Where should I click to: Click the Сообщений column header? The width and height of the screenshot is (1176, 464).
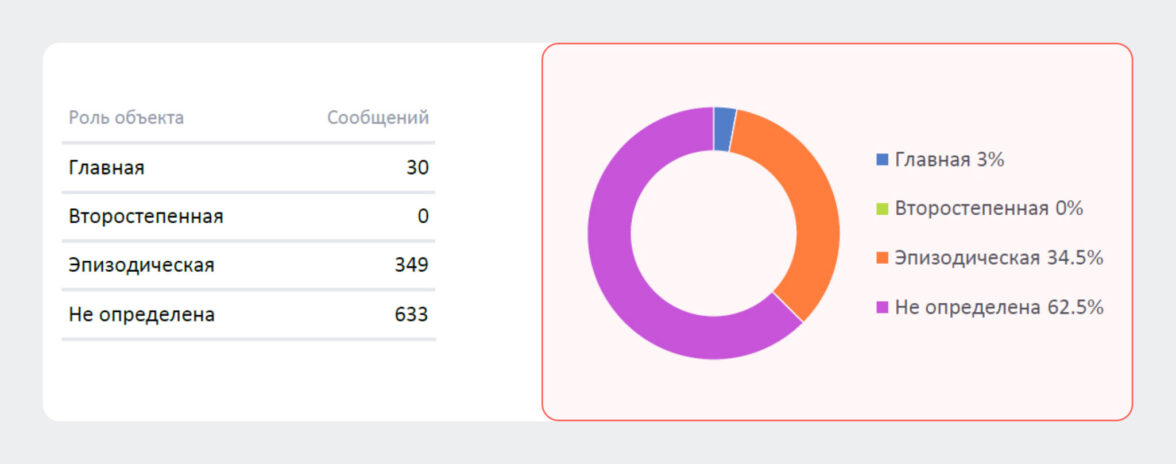[378, 118]
